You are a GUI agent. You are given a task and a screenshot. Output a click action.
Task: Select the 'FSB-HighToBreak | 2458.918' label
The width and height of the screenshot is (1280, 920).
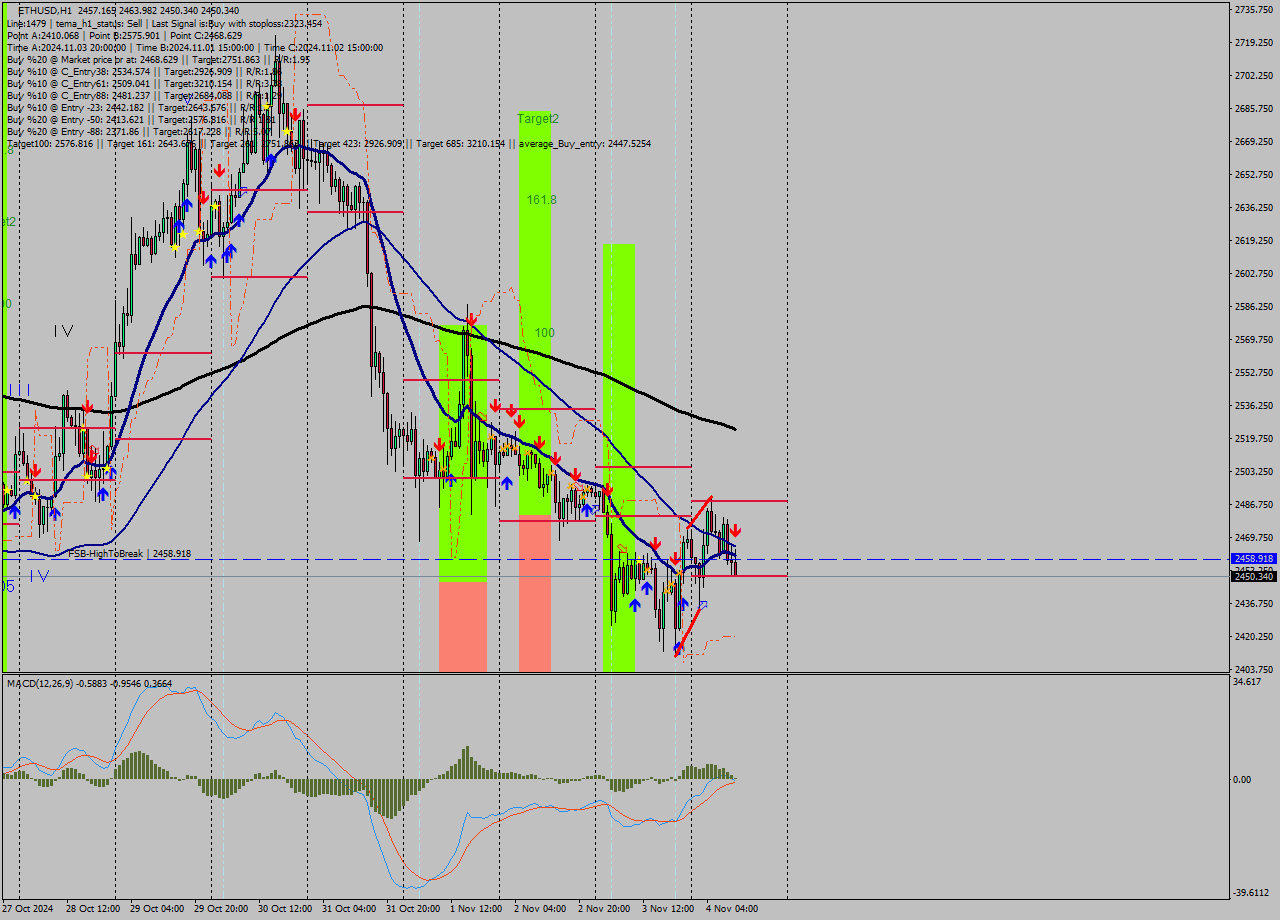coord(129,553)
